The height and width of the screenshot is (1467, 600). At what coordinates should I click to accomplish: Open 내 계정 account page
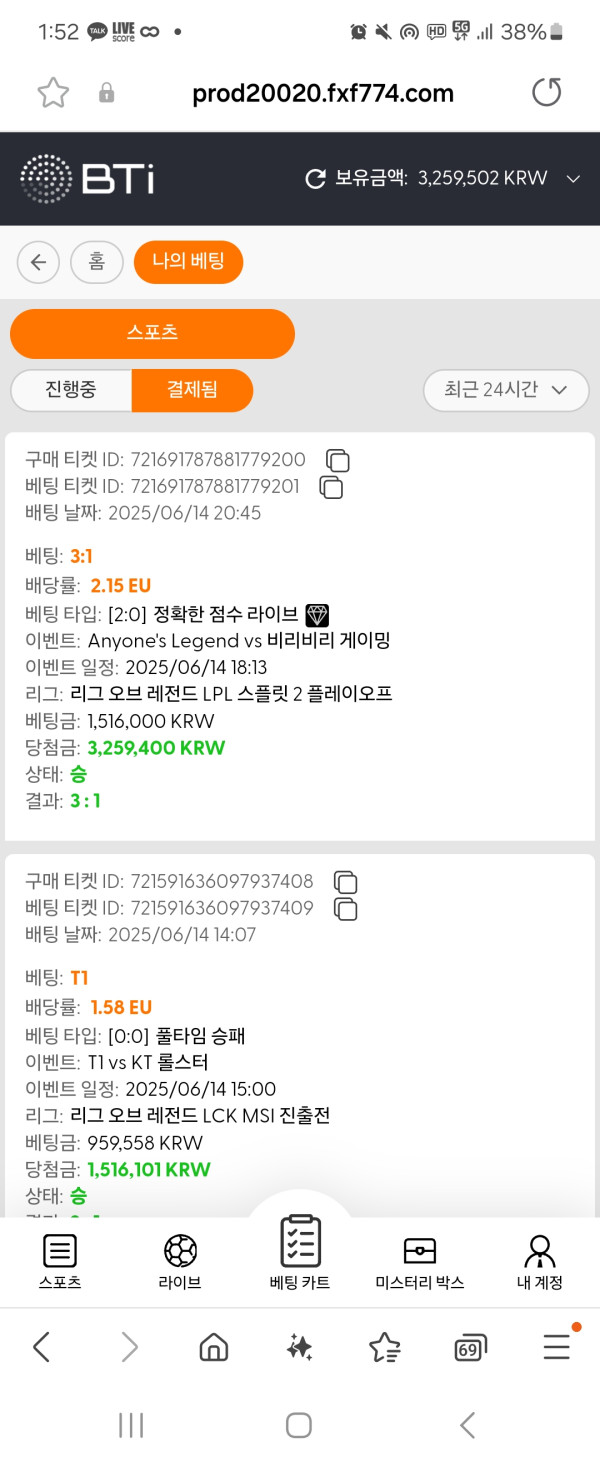(540, 1251)
